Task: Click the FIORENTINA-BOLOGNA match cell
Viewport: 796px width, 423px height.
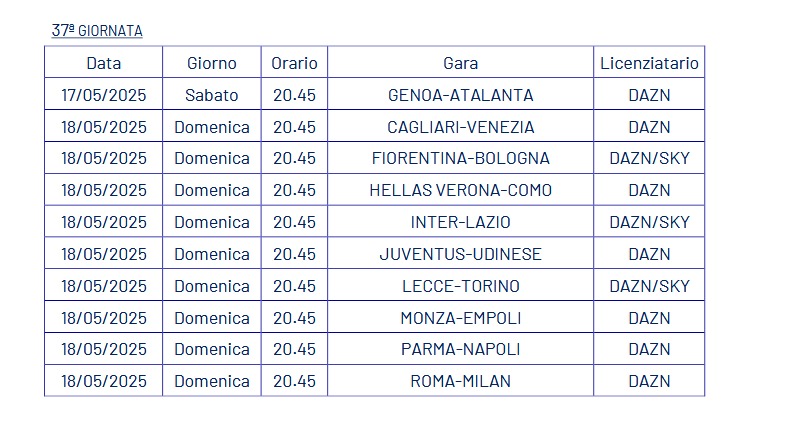Action: pyautogui.click(x=460, y=158)
